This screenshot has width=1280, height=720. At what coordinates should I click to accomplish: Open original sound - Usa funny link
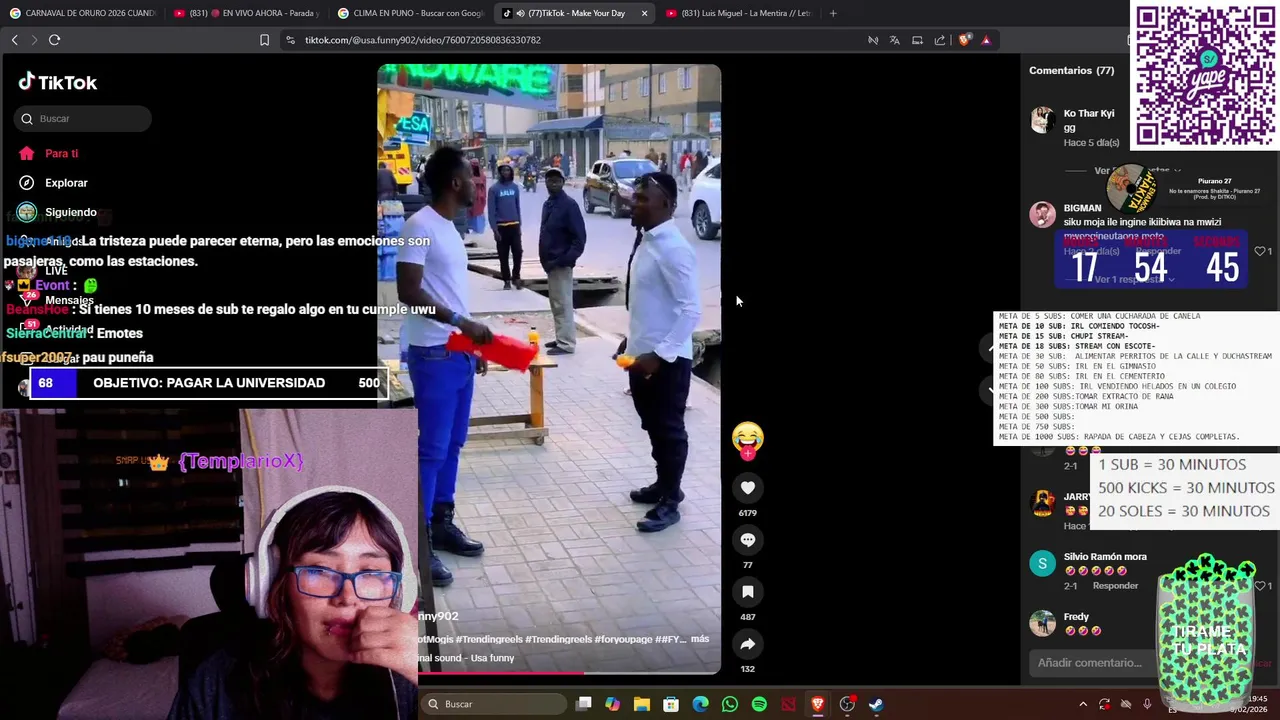tap(466, 658)
